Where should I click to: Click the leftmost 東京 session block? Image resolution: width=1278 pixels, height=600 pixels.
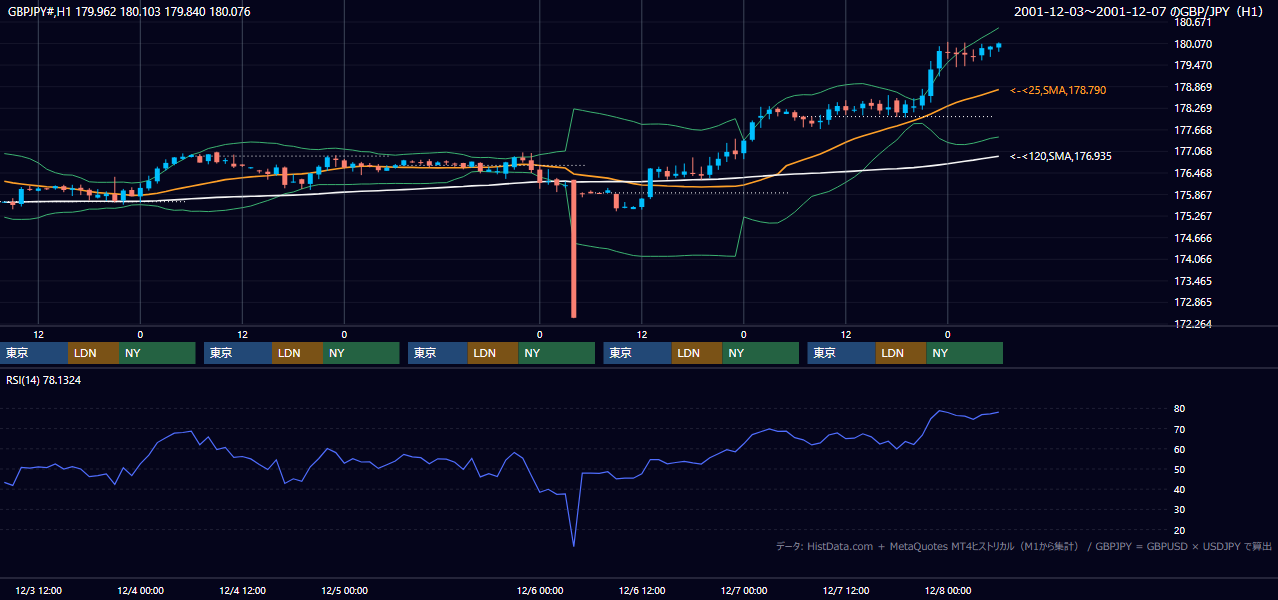(34, 353)
